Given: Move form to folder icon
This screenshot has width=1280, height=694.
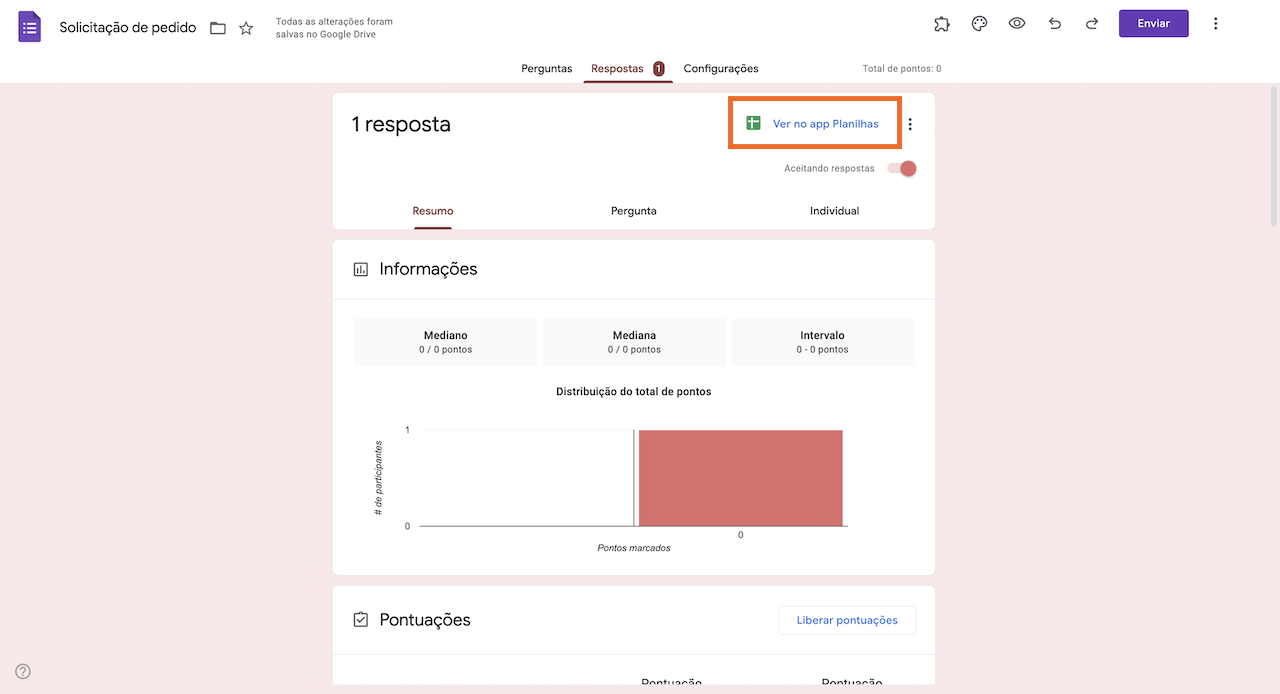Looking at the screenshot, I should [x=218, y=28].
